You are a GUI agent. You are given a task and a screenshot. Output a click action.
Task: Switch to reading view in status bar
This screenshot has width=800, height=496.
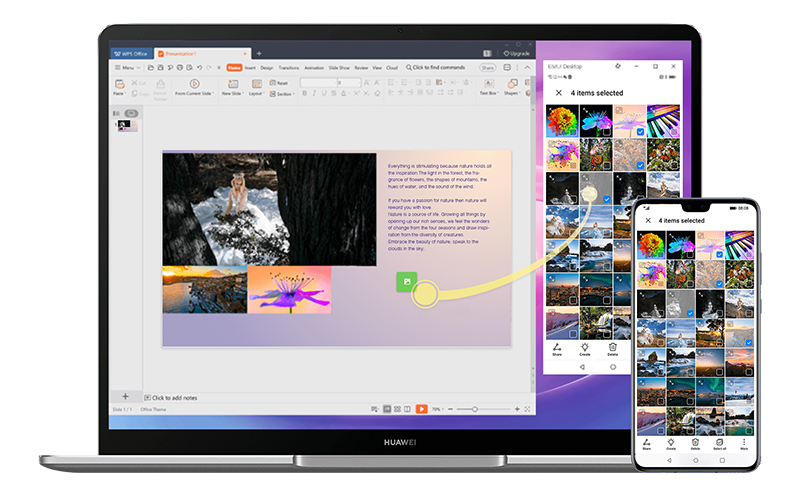coord(407,409)
